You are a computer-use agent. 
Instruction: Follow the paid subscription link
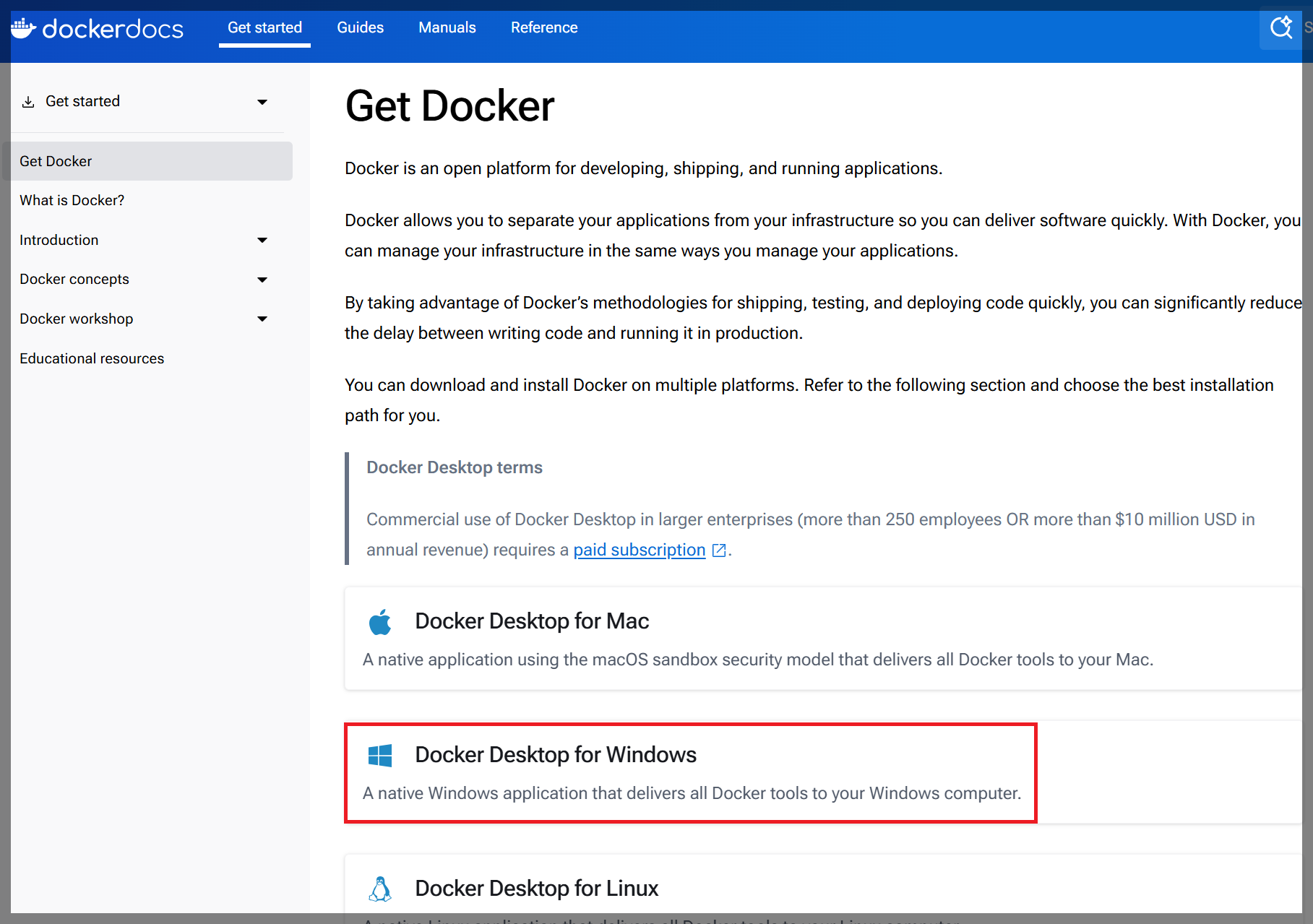point(639,550)
